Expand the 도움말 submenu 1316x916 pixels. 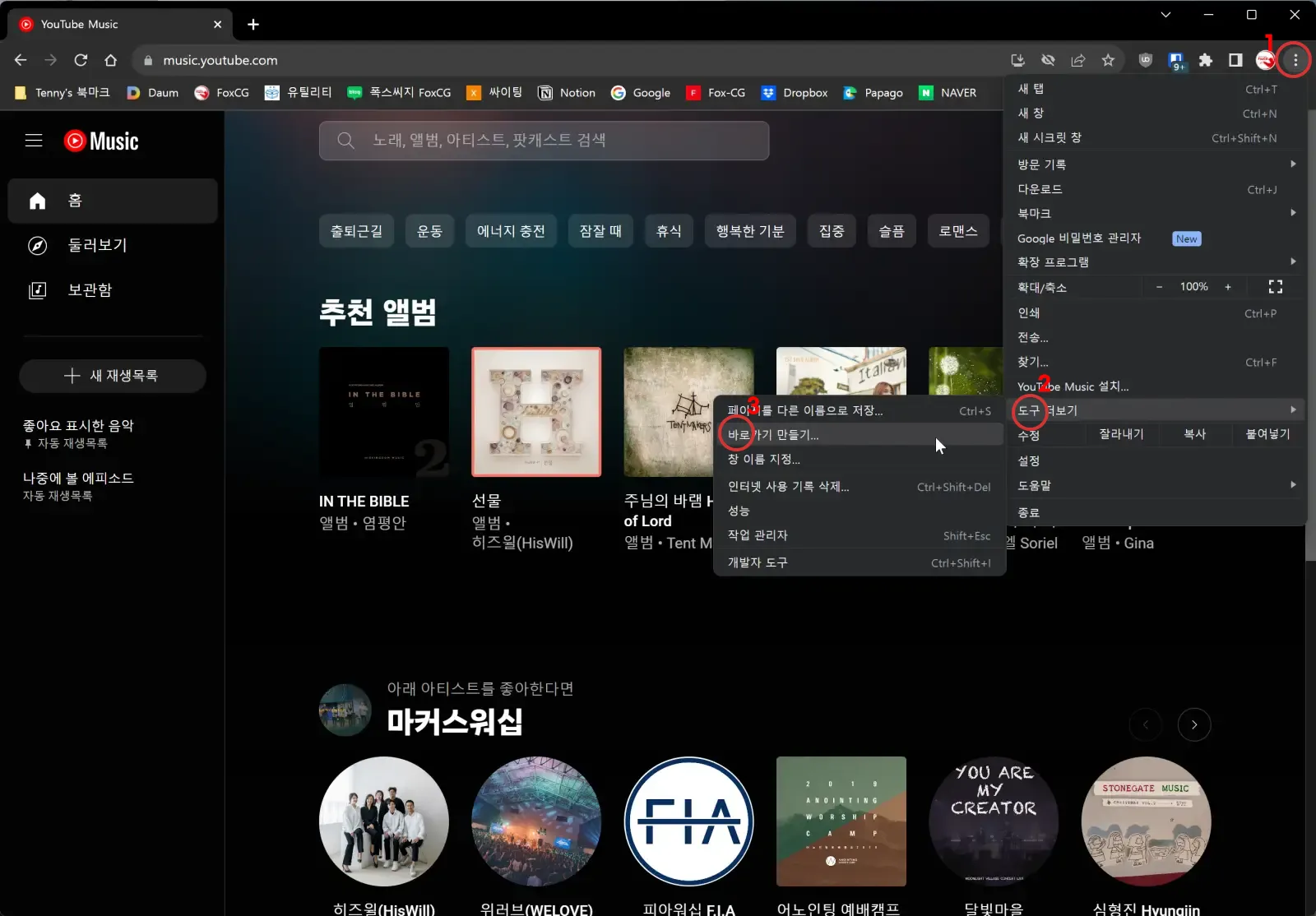tap(1156, 485)
